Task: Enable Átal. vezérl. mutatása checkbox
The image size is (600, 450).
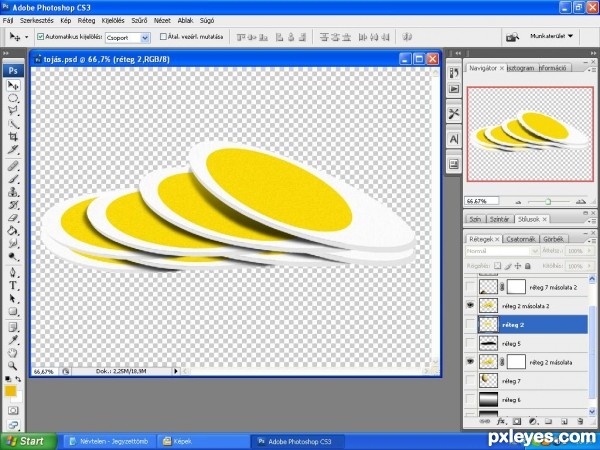Action: point(163,37)
